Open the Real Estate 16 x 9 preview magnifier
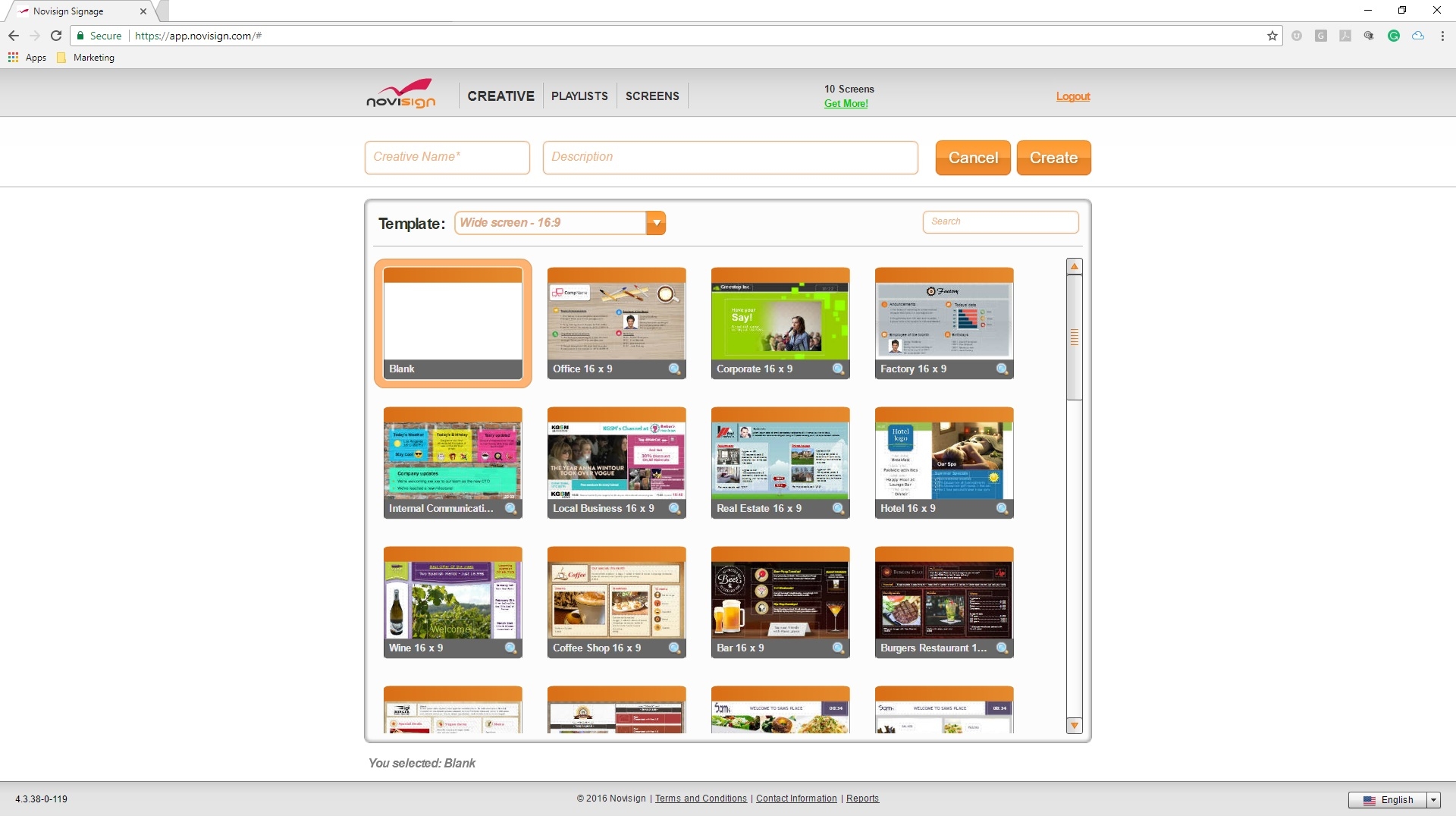The image size is (1456, 819). (838, 509)
